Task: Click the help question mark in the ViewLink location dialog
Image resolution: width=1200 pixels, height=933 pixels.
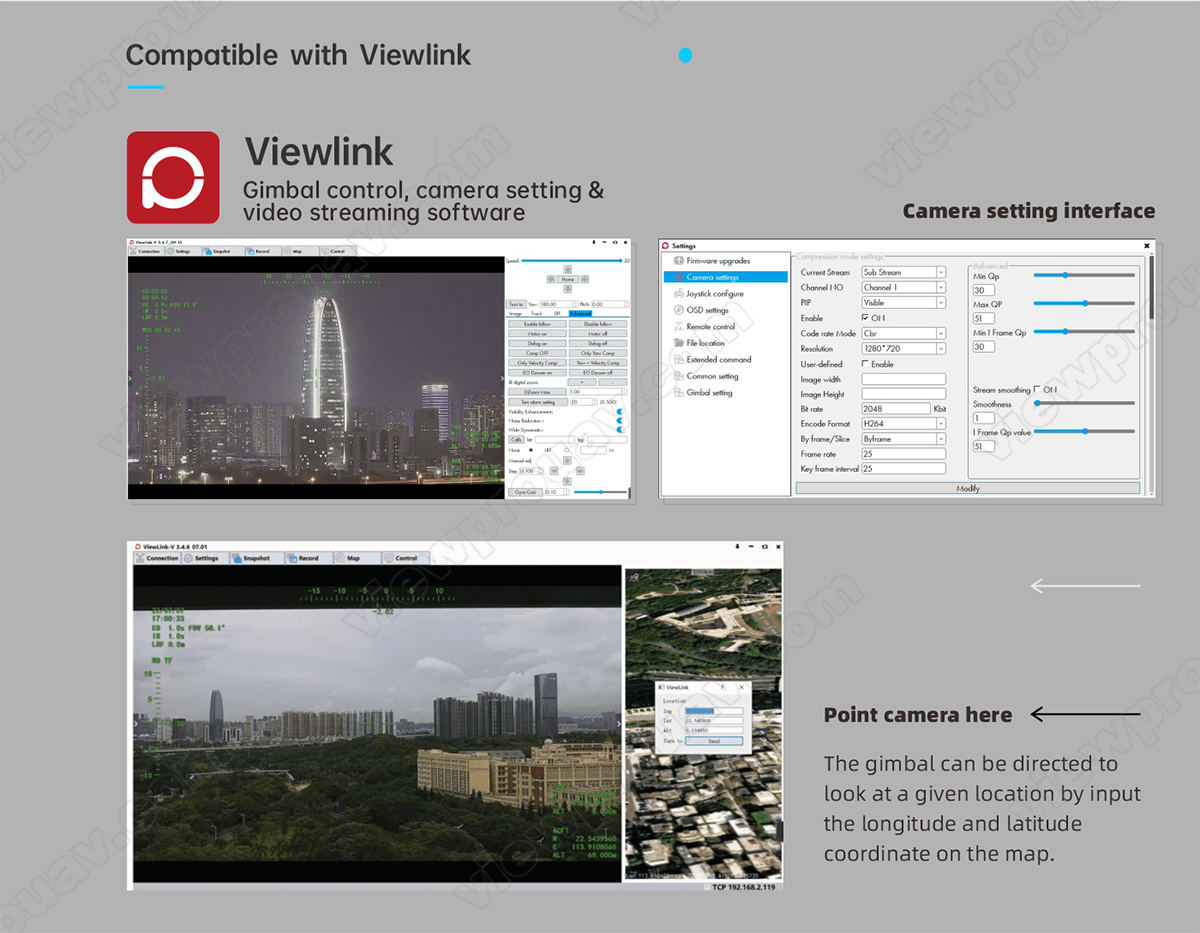Action: click(x=721, y=688)
